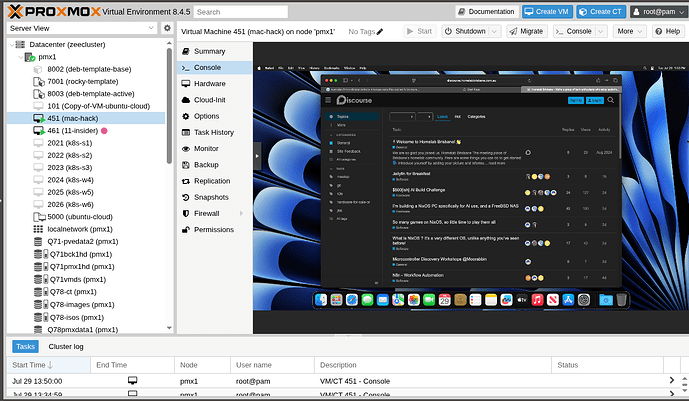Open Hardware panel for the VM

coord(209,83)
